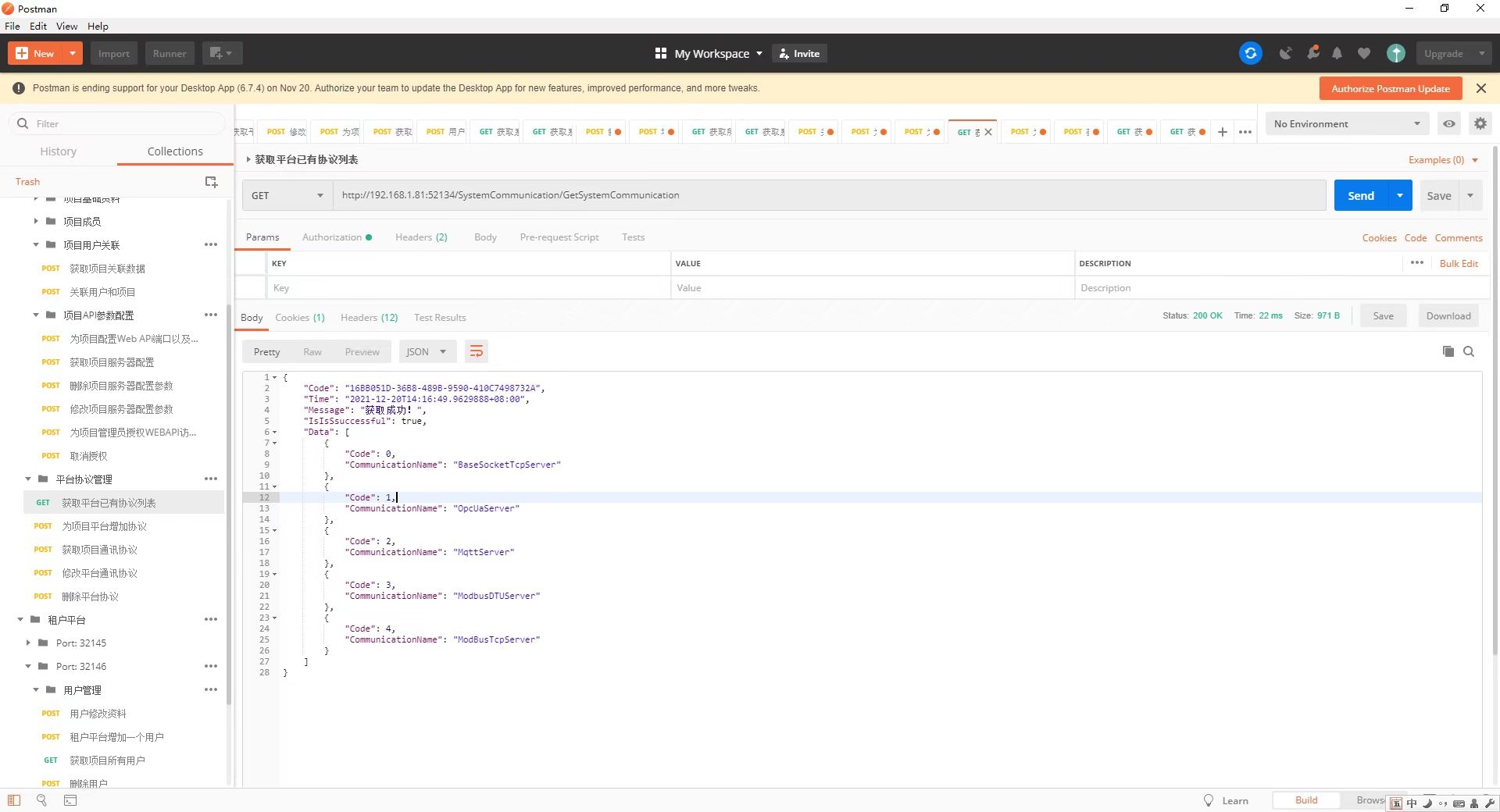Viewport: 1500px width, 812px height.
Task: Download the response with Download button
Action: tap(1448, 315)
